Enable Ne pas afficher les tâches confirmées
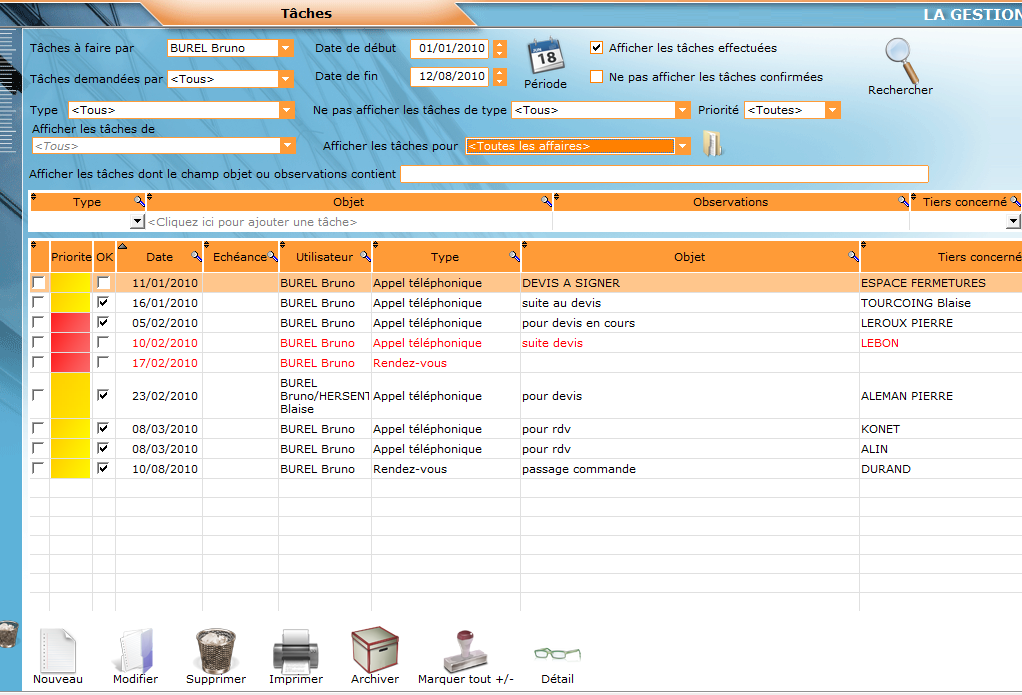 coord(596,76)
